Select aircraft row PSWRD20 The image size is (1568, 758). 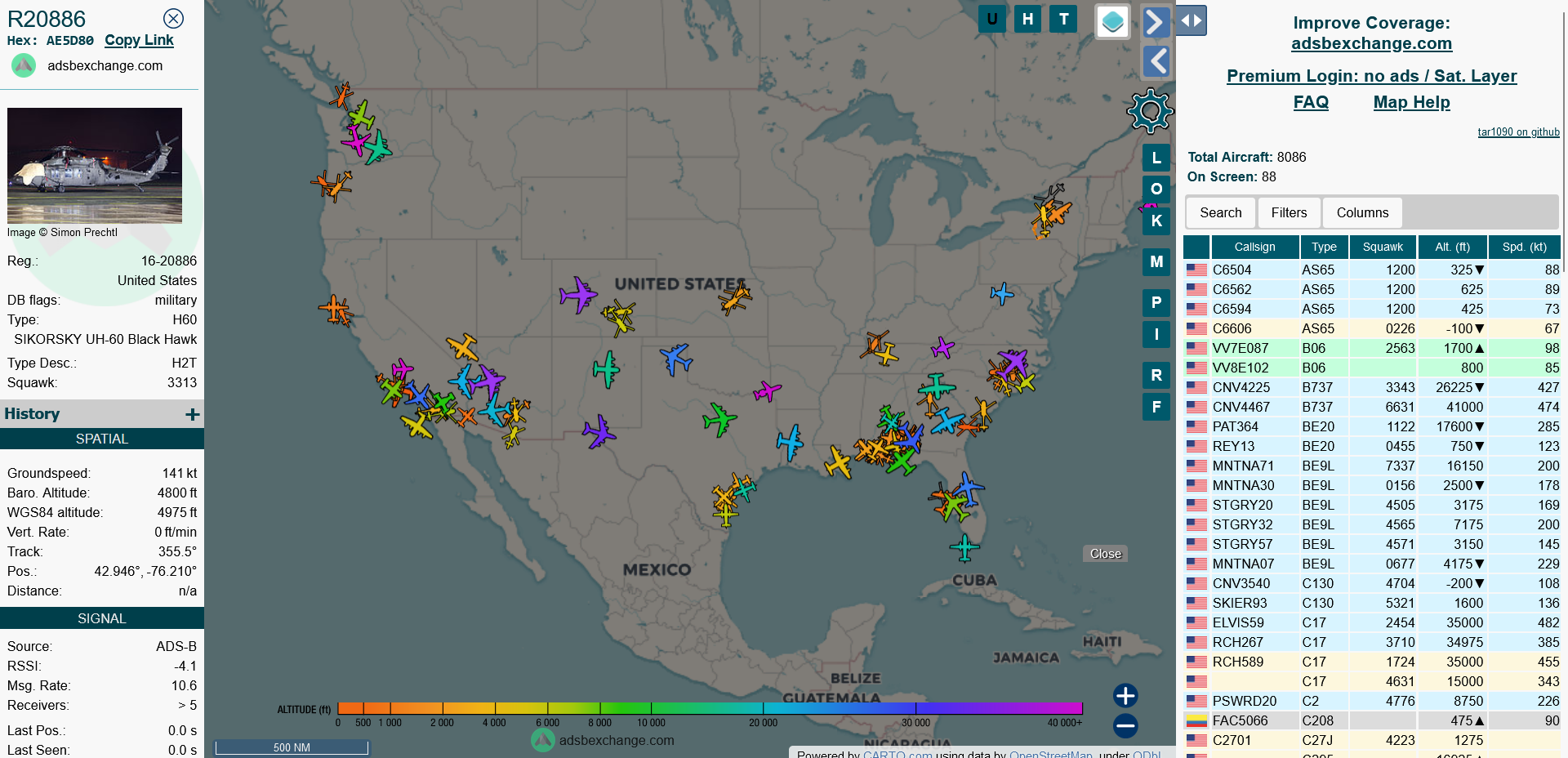point(1372,701)
